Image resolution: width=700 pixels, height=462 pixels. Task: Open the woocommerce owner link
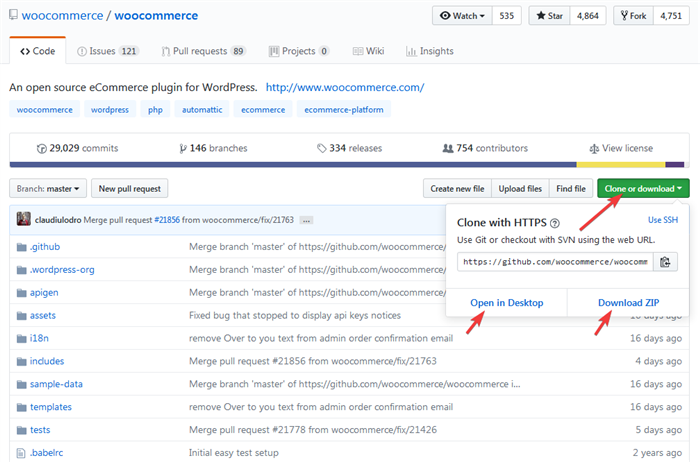[x=62, y=16]
